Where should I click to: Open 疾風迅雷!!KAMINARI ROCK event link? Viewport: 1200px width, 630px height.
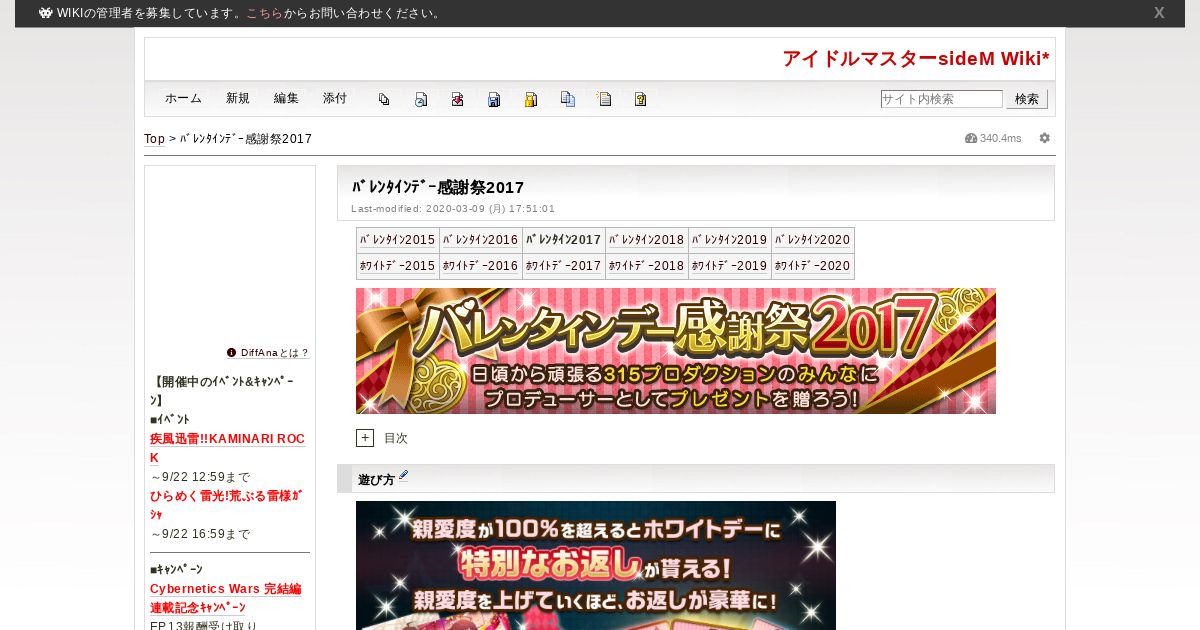point(227,448)
